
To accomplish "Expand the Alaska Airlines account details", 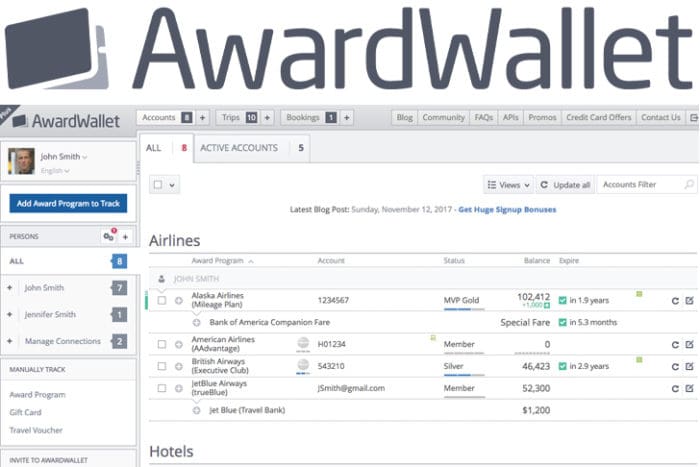I will click(x=179, y=300).
